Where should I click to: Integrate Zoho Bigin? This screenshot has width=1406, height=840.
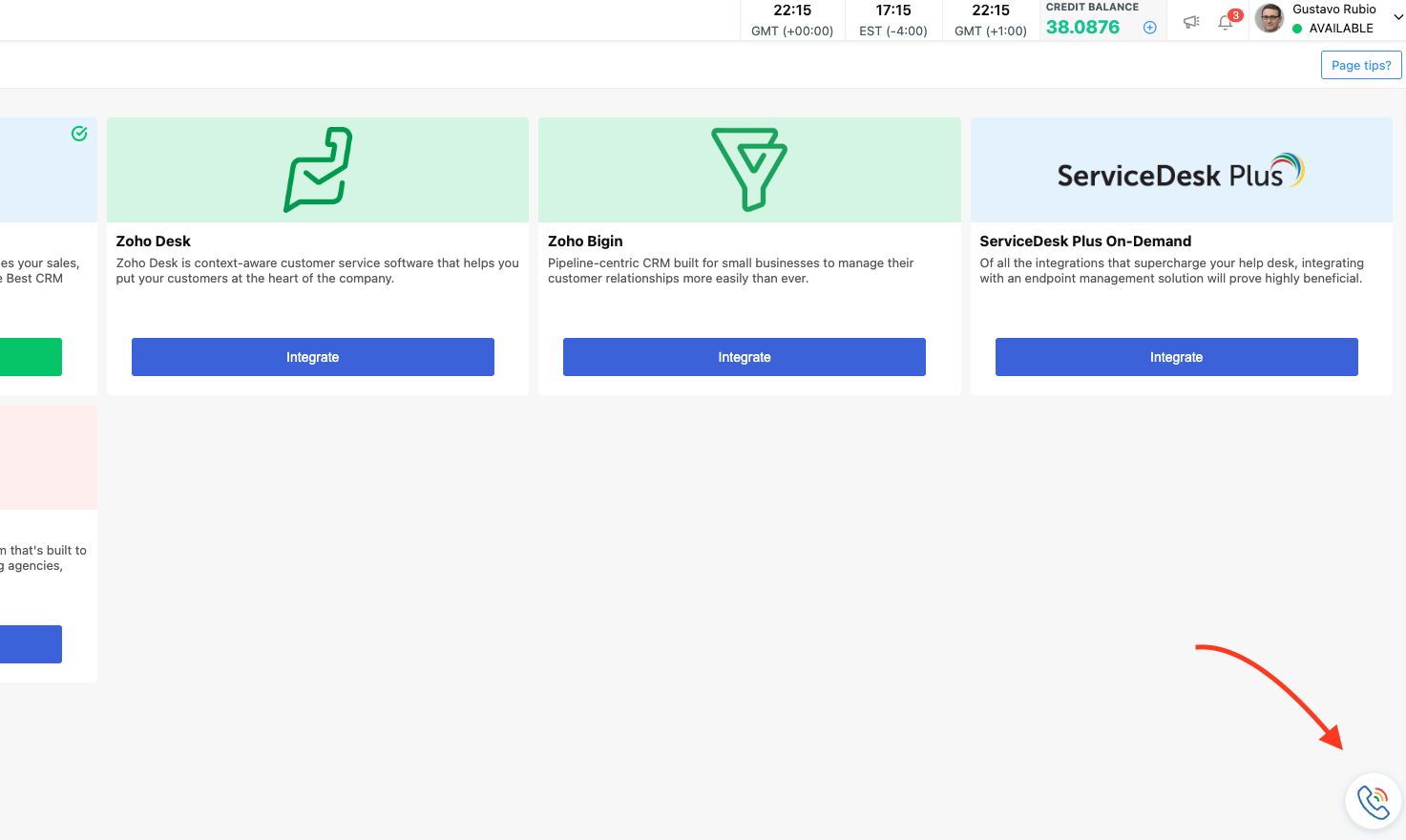click(745, 357)
